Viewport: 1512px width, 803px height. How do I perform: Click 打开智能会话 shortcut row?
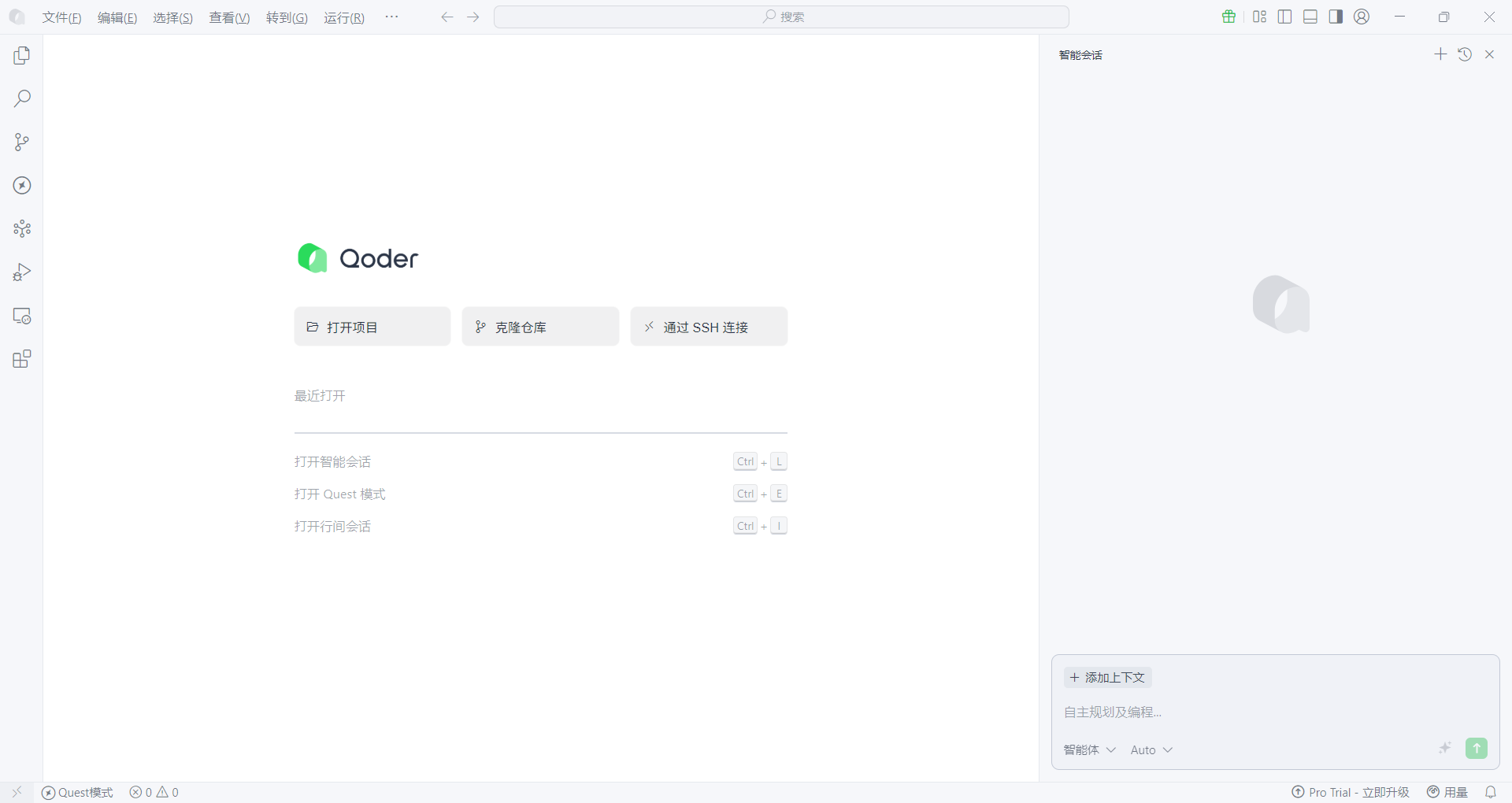click(541, 461)
